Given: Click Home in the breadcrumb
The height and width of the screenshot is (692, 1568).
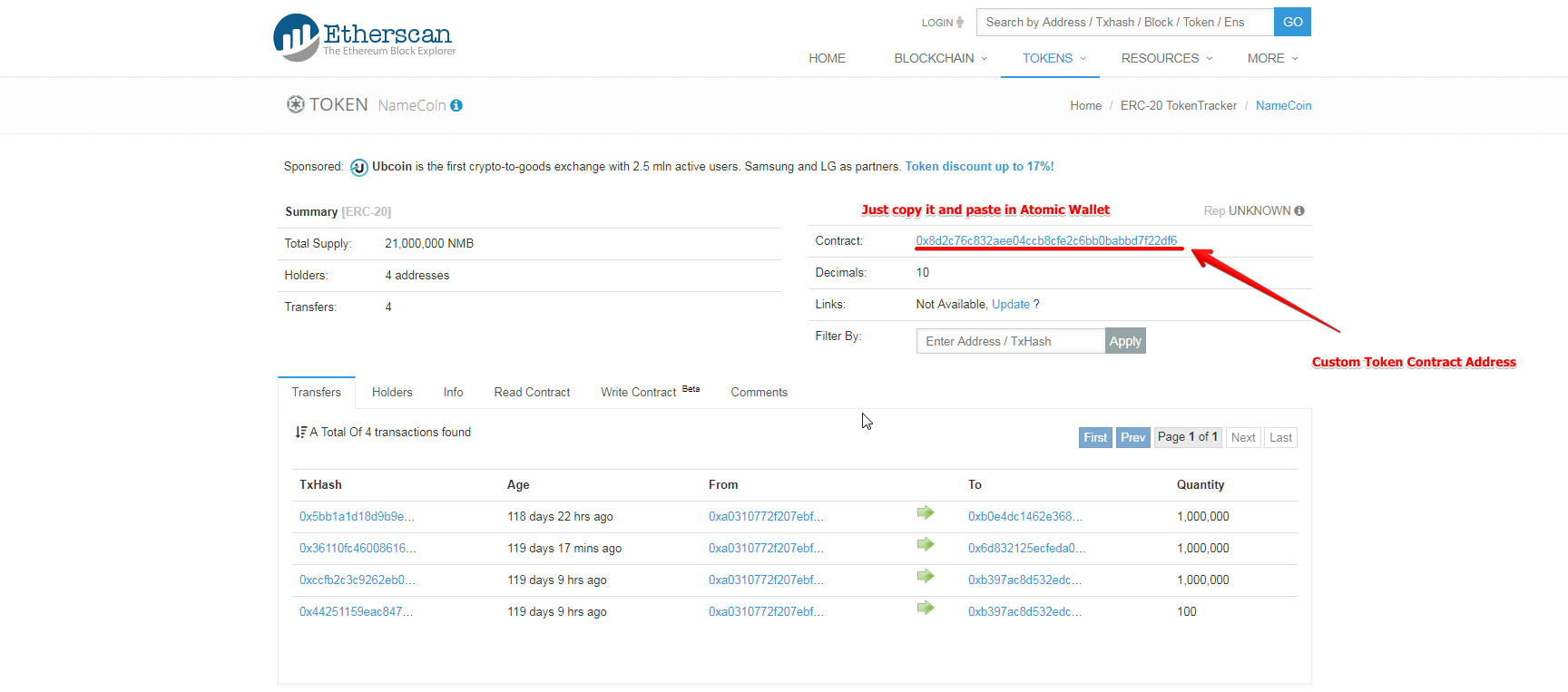Looking at the screenshot, I should click(x=1085, y=105).
